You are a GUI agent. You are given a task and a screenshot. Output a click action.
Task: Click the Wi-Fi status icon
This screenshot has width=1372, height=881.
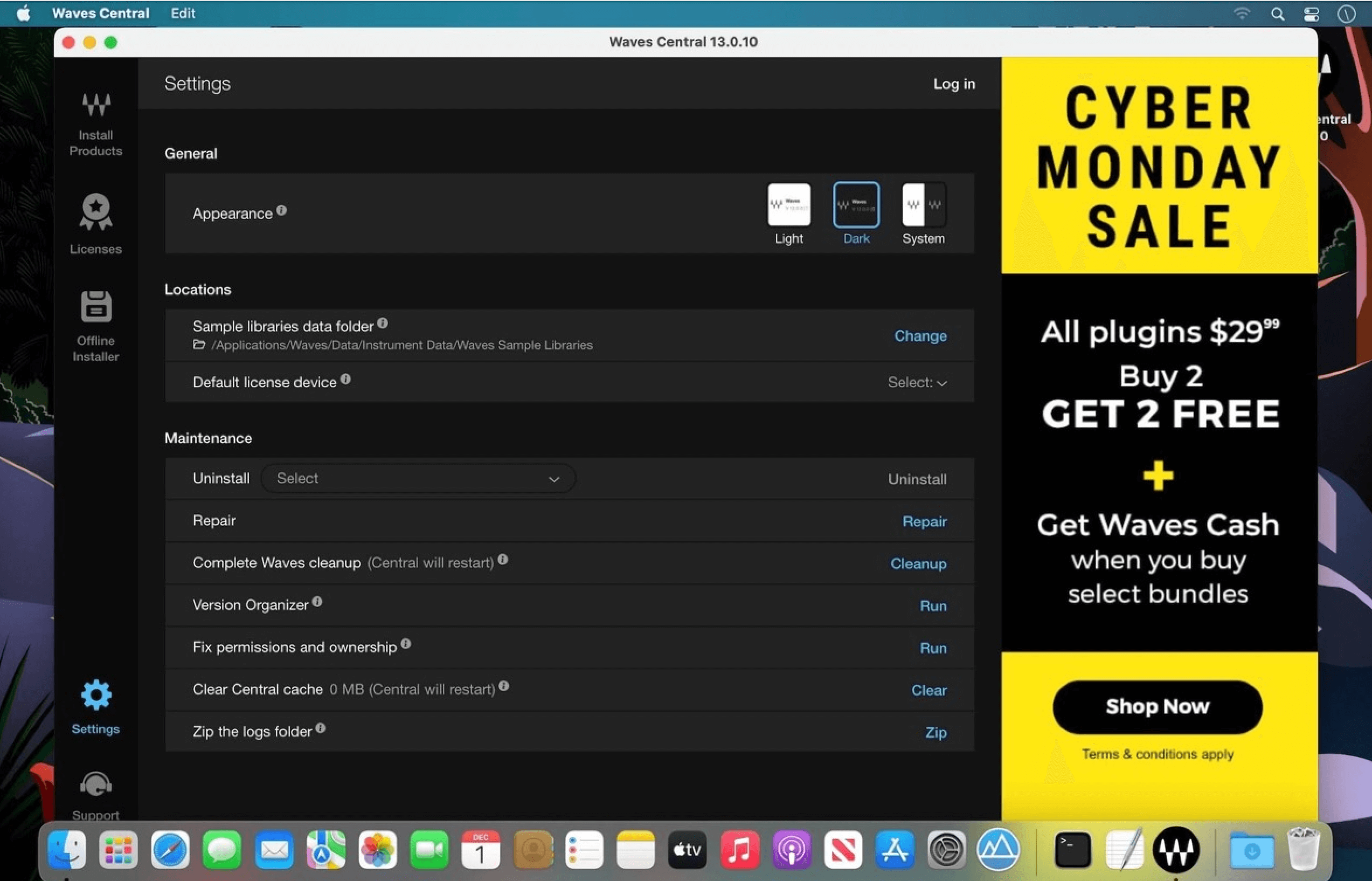tap(1242, 13)
